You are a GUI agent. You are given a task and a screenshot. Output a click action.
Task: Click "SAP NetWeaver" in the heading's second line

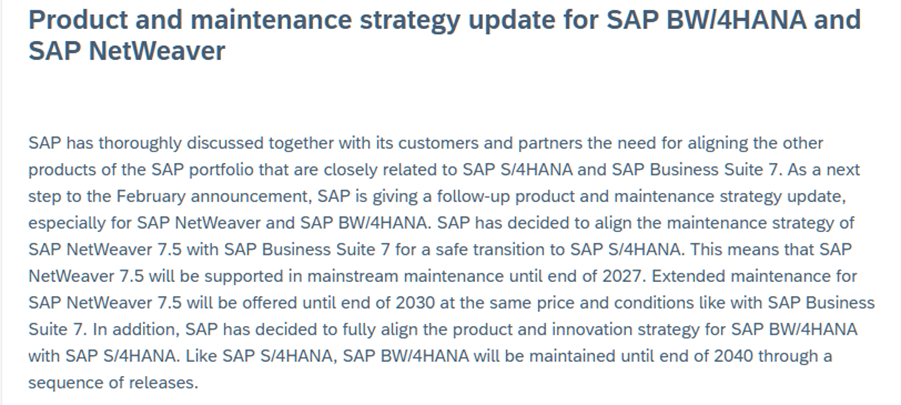[x=127, y=51]
